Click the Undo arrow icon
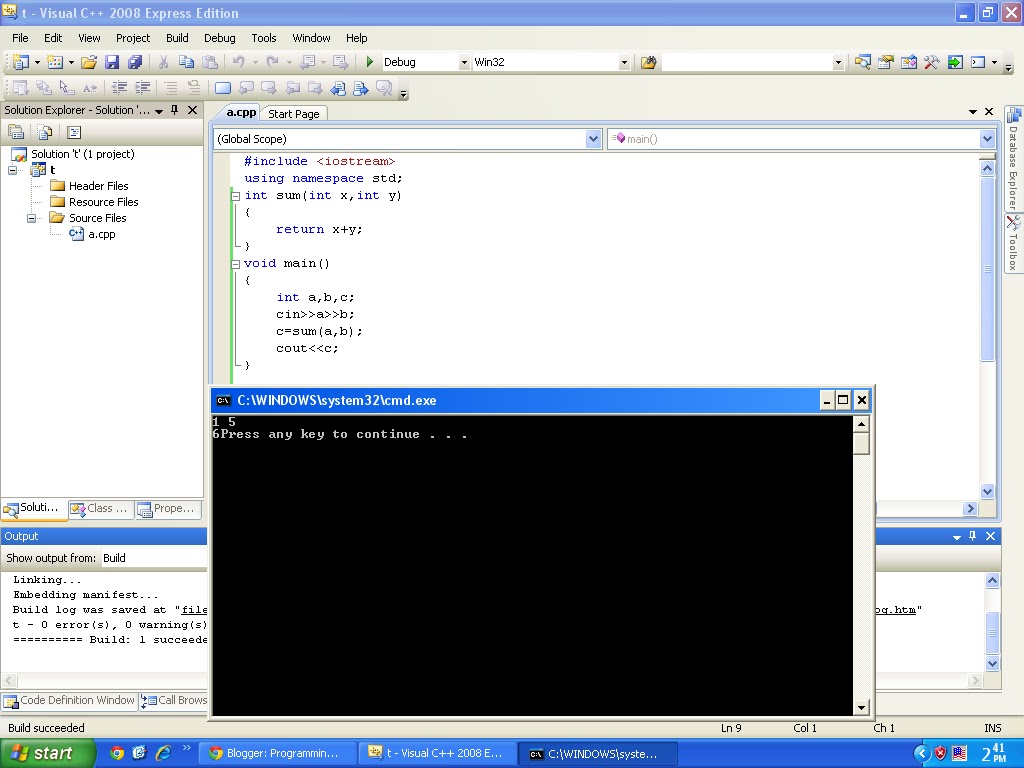Screen dimensions: 1024x768 (238, 62)
